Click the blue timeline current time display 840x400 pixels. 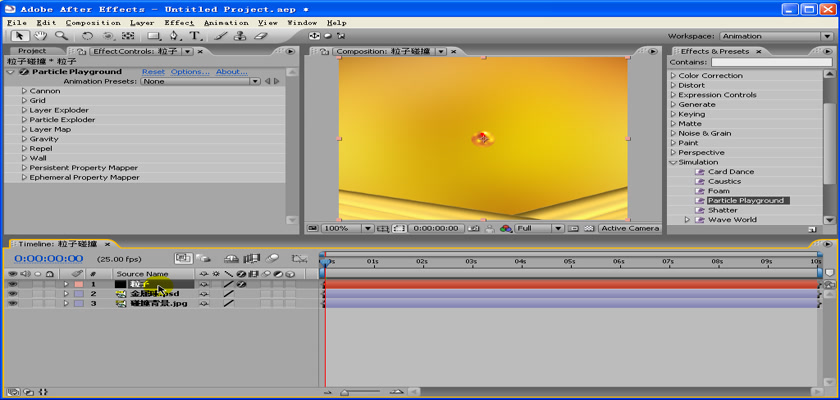(x=49, y=259)
